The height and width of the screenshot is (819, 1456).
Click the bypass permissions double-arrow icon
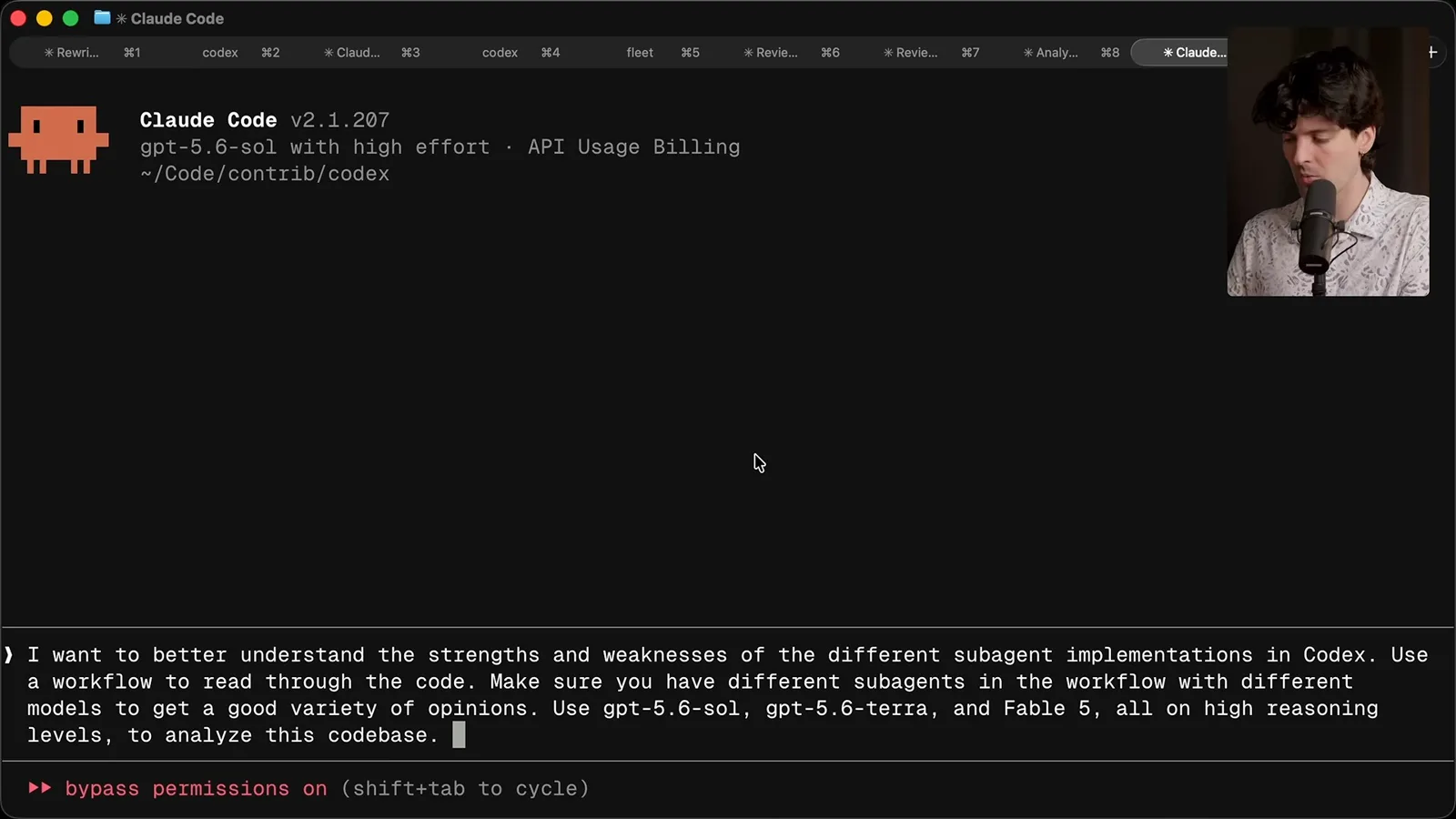tap(39, 788)
